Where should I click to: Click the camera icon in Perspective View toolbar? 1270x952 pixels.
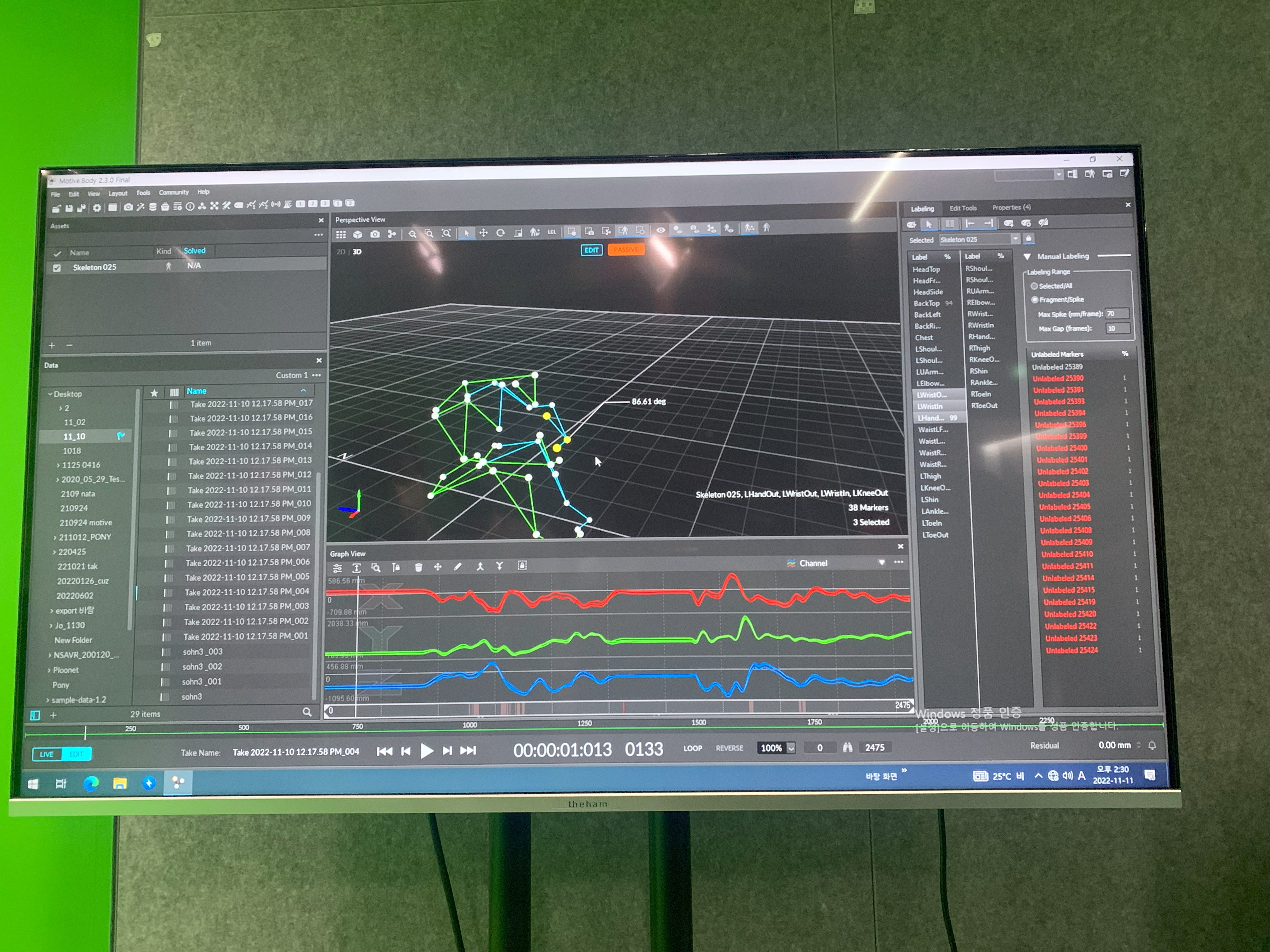click(375, 234)
